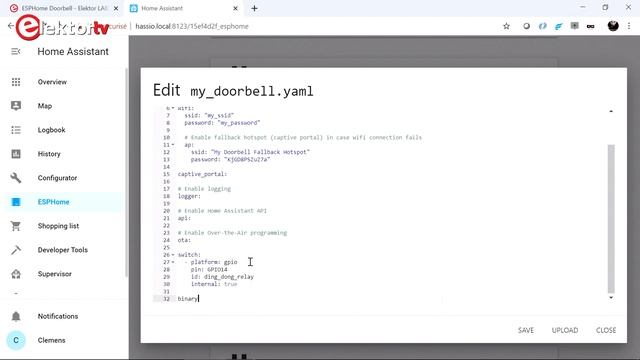
Task: Collapse the ap: block on line 11
Action: [173, 145]
